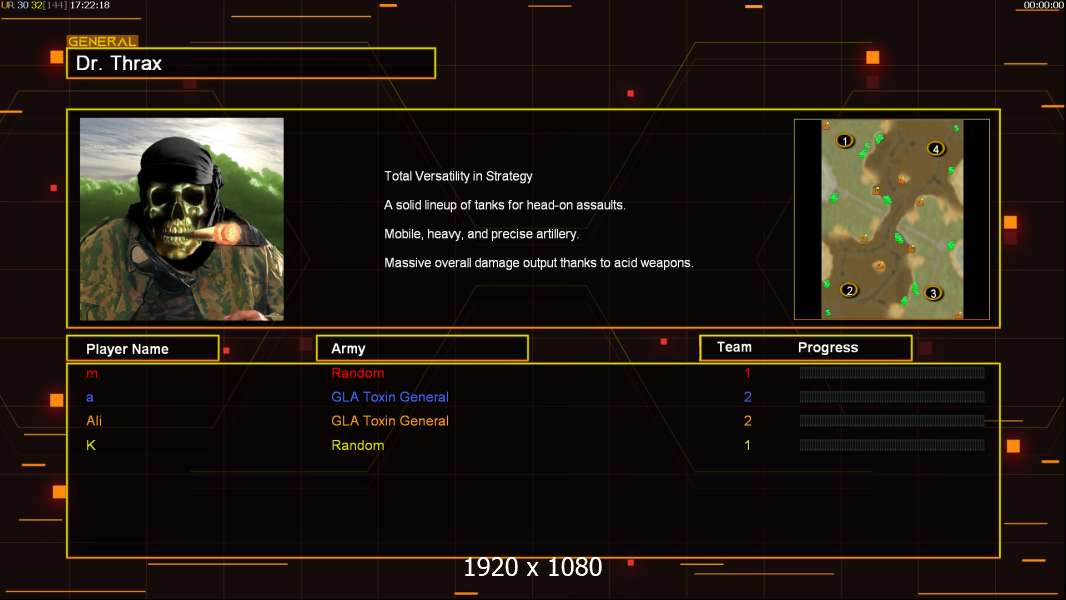Click the red 'Random' army for player m
1066x600 pixels.
pos(358,373)
